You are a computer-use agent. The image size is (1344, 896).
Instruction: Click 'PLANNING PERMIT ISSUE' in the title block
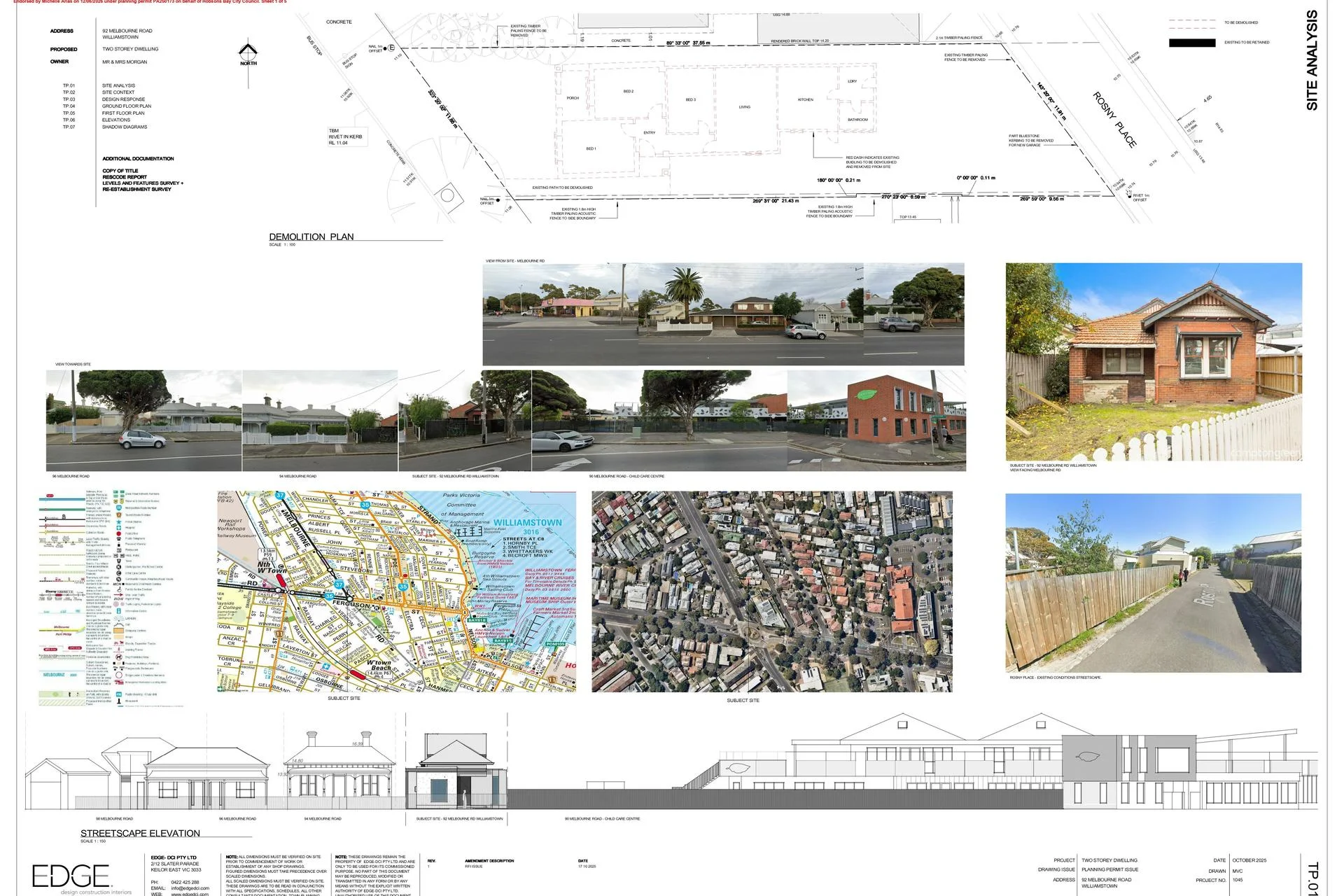pos(1109,870)
